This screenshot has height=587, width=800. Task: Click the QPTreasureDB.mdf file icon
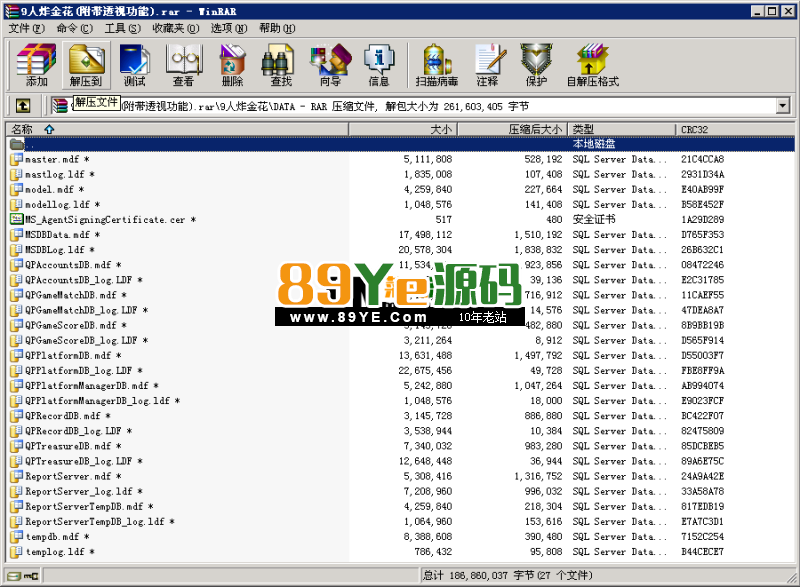[17, 446]
